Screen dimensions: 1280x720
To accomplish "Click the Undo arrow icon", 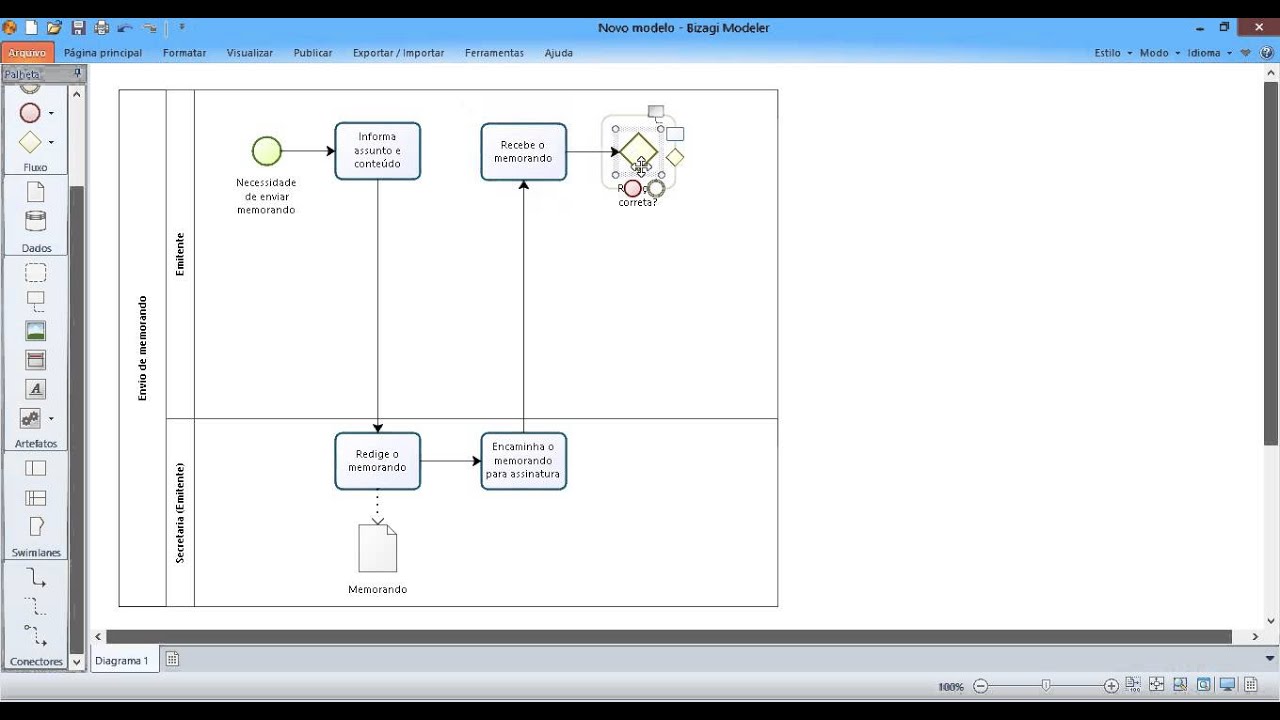I will coord(125,28).
